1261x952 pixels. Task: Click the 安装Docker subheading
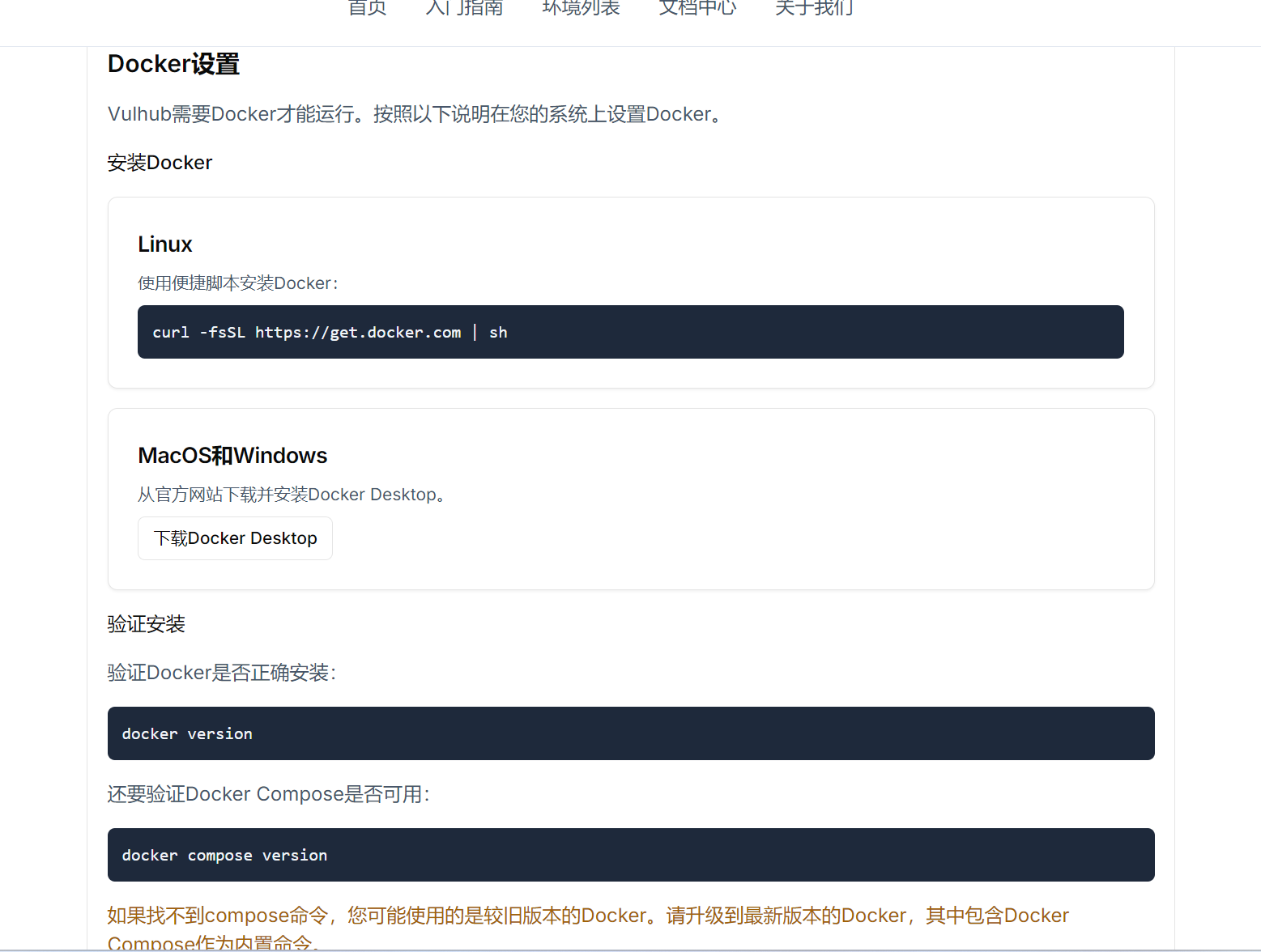160,163
